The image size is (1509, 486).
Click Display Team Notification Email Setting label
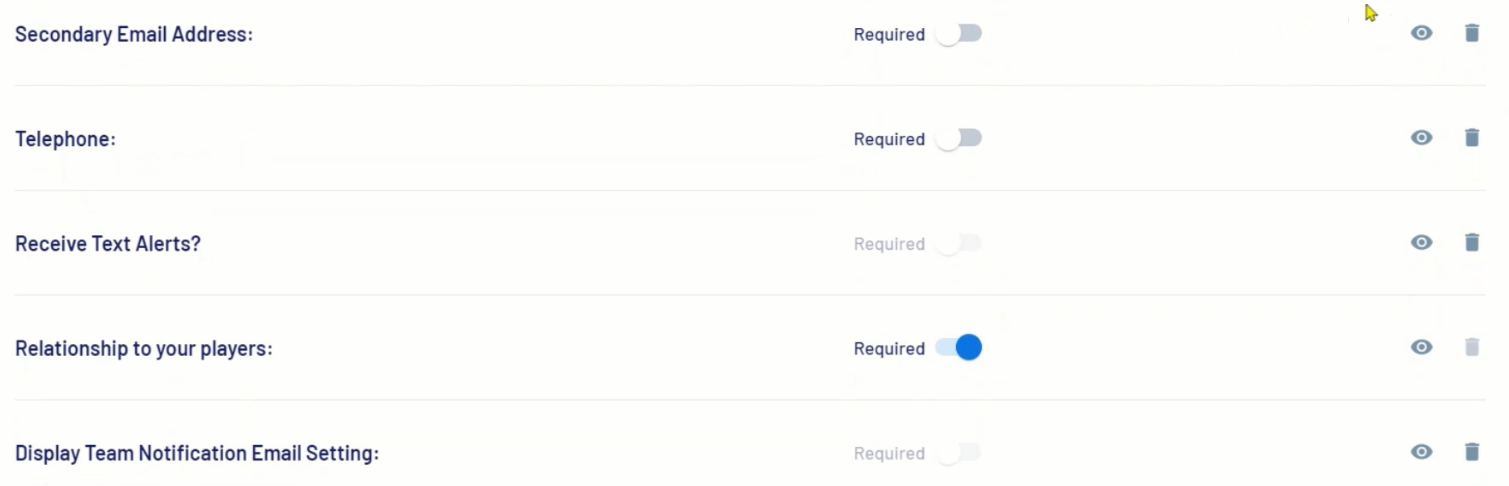coord(197,454)
